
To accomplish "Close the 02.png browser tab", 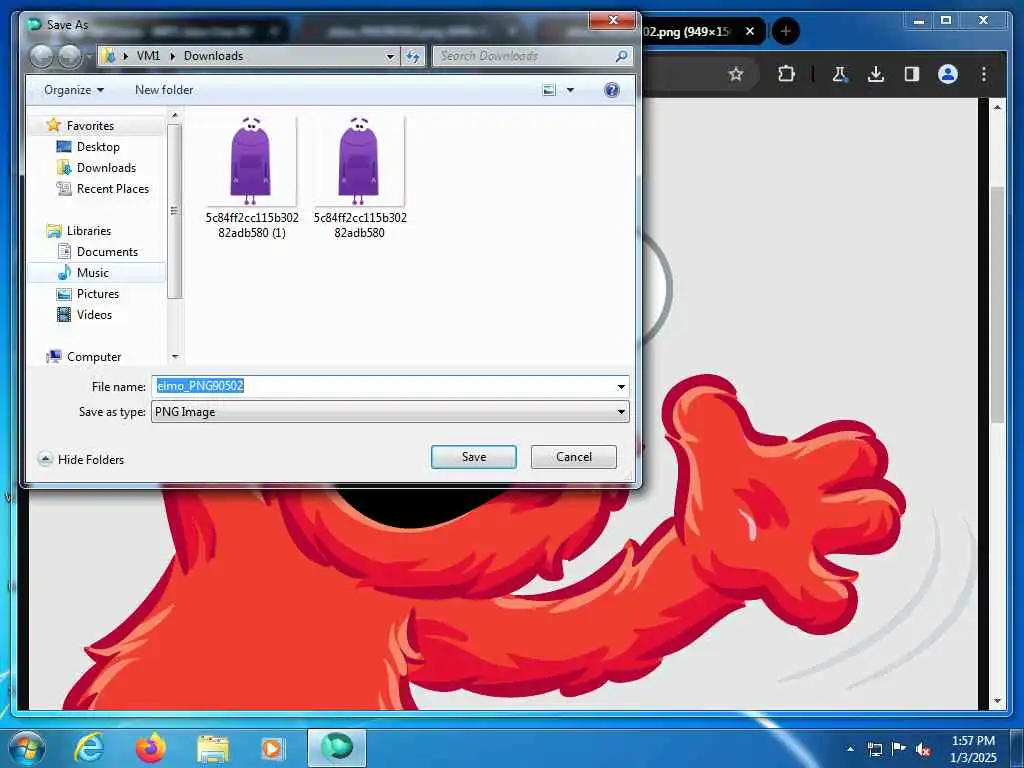I will (750, 31).
